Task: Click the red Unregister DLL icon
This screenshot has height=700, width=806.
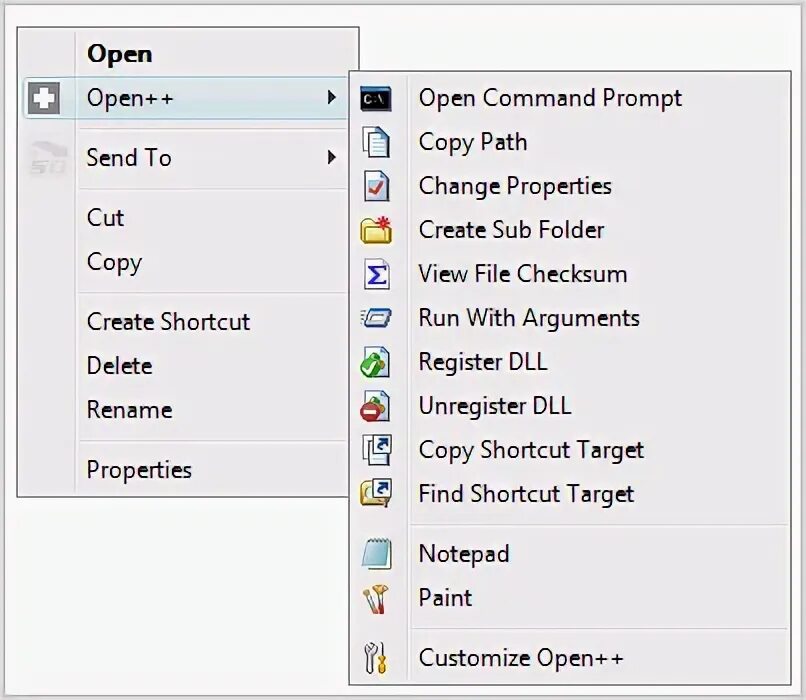Action: [375, 407]
